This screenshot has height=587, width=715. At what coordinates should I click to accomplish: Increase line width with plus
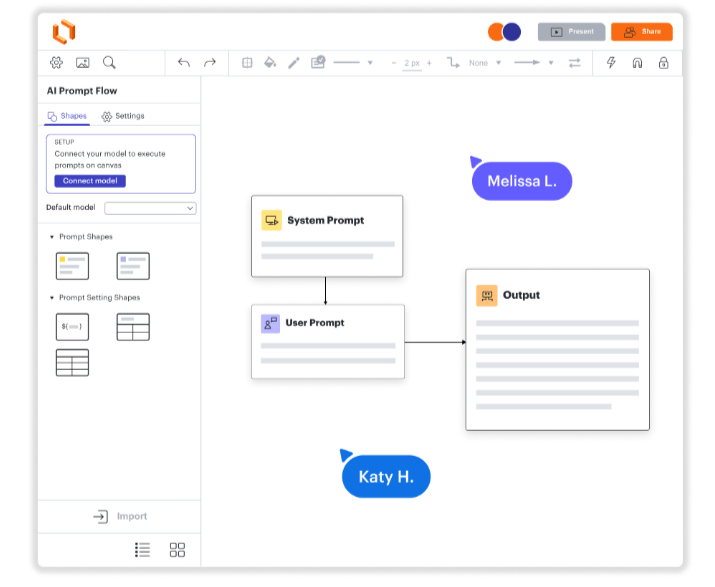point(429,63)
